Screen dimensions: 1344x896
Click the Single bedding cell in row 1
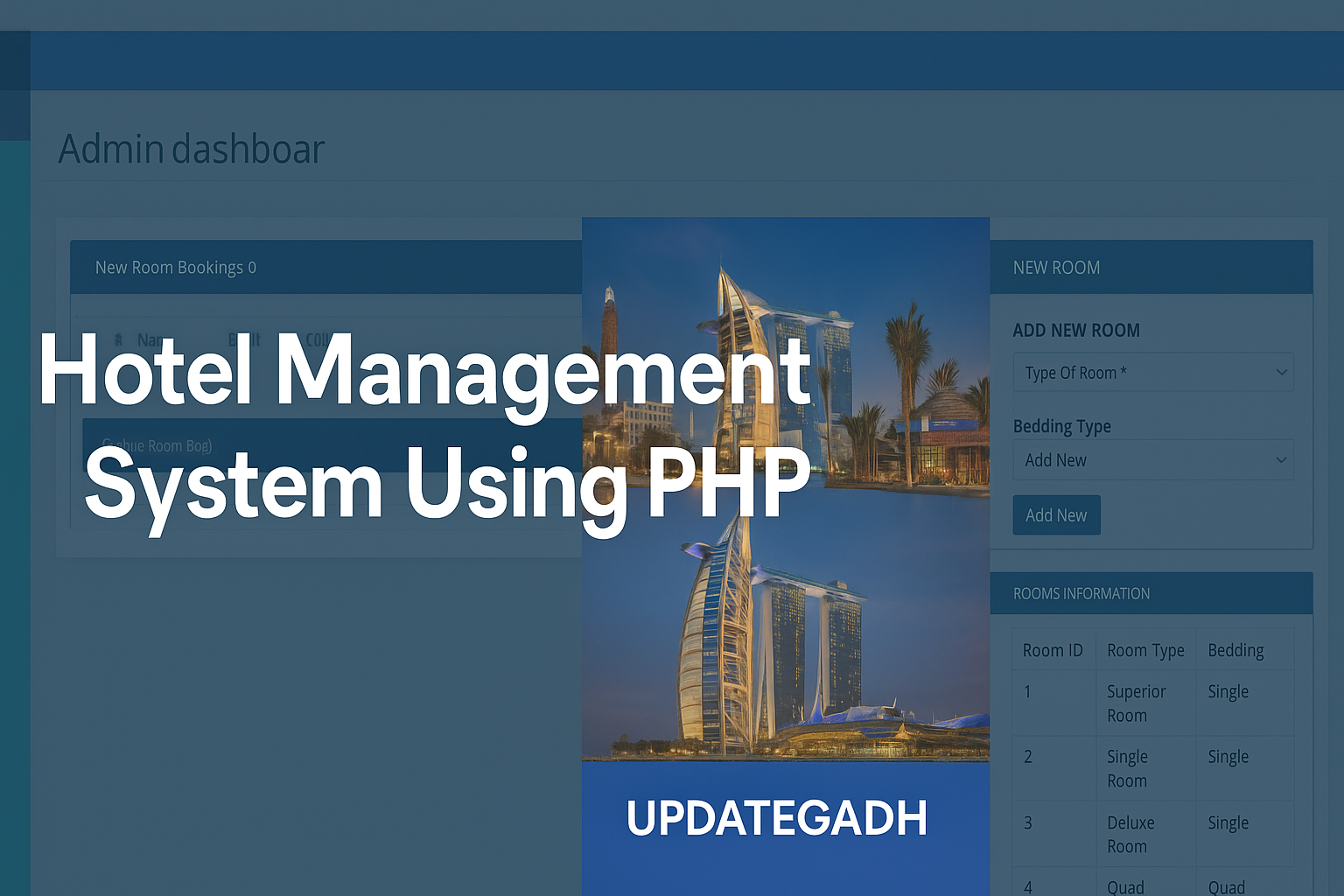[x=1245, y=703]
